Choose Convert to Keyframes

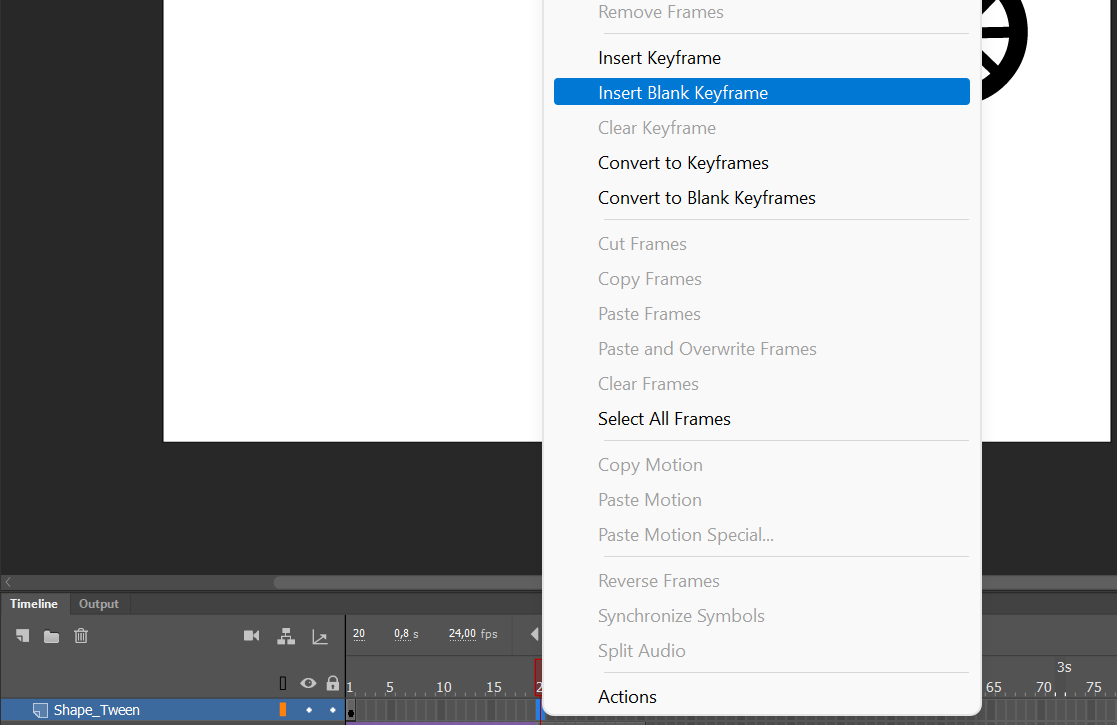coord(762,163)
